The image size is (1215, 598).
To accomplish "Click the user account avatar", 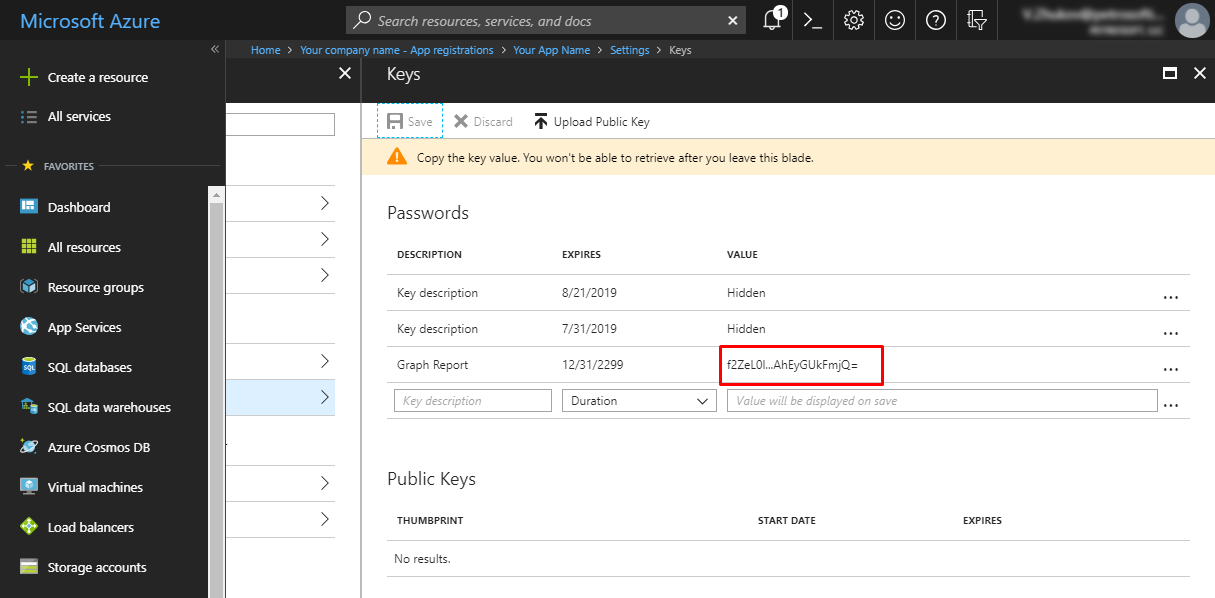I will [1192, 20].
